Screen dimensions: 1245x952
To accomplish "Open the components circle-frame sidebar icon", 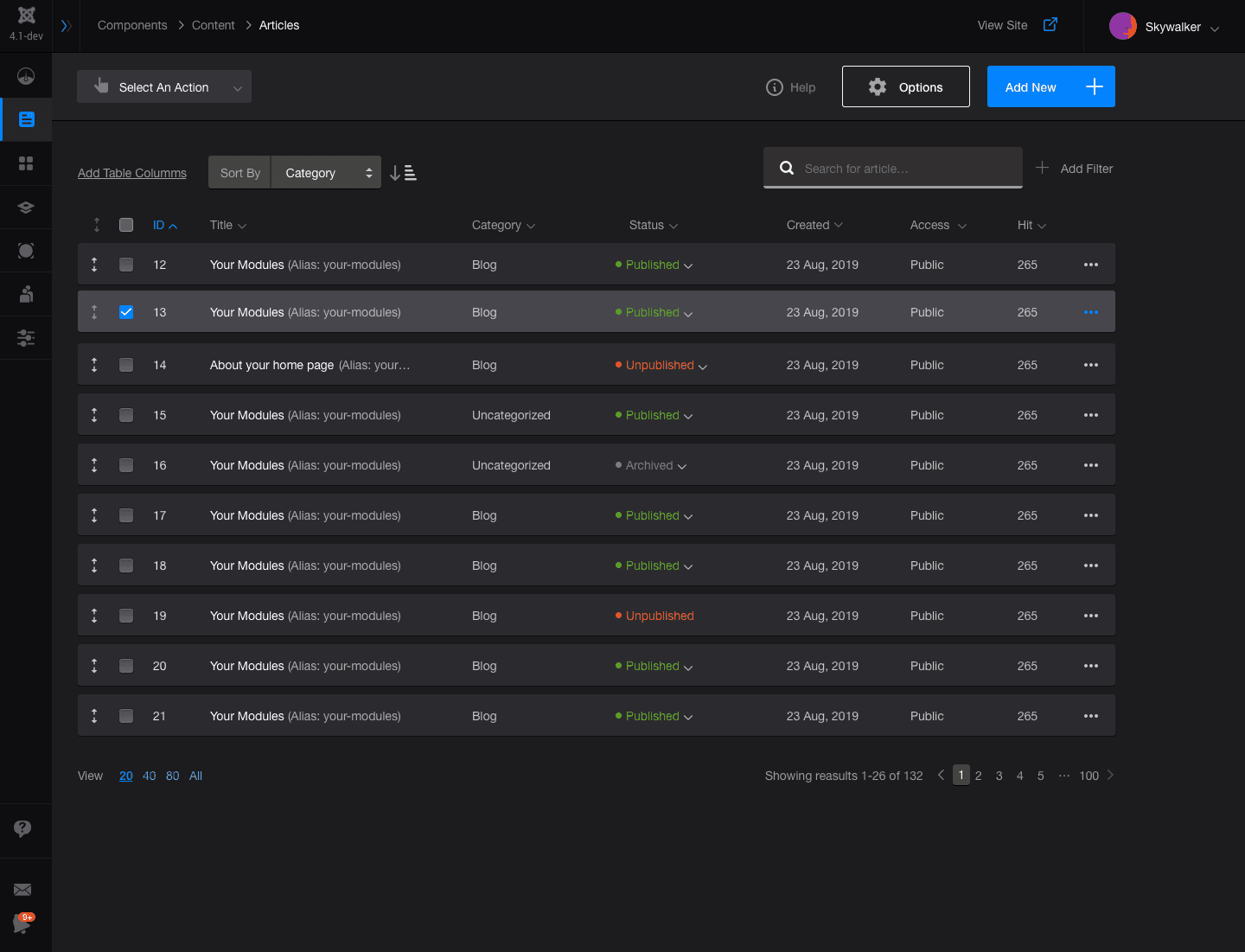I will (26, 251).
